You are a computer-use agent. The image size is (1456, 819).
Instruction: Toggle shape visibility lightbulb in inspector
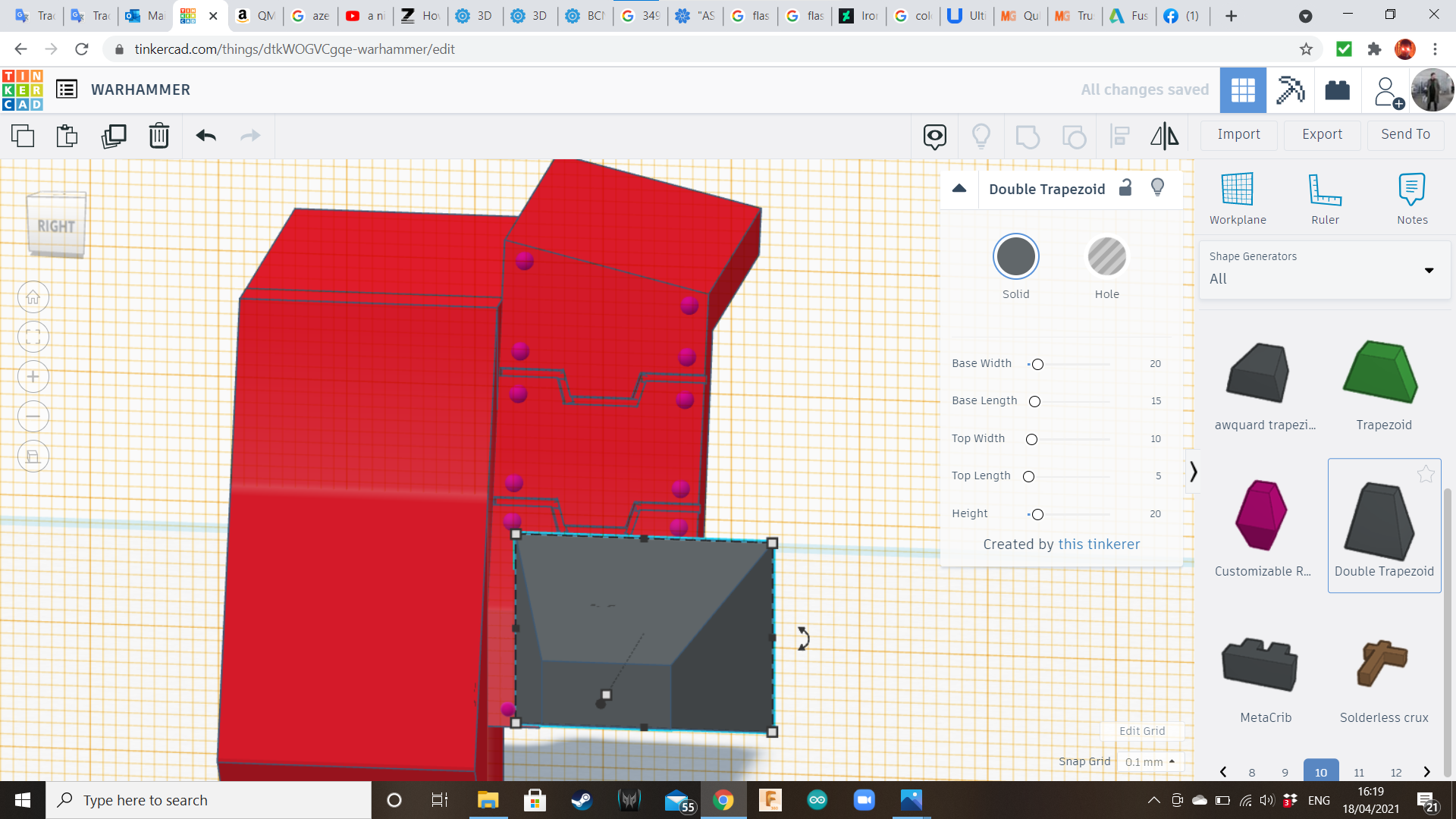point(1157,188)
